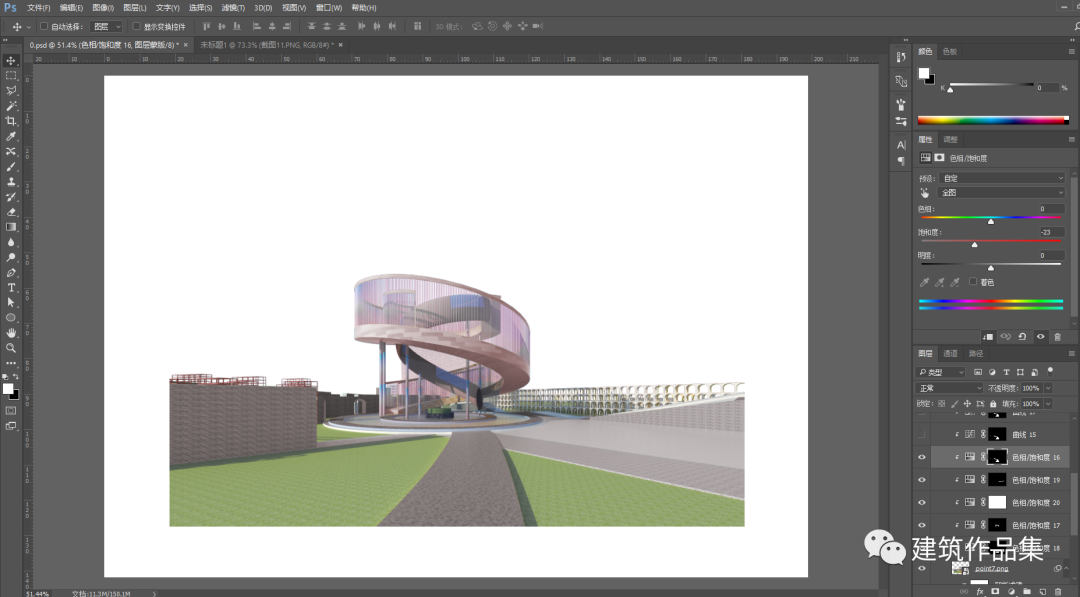Image resolution: width=1080 pixels, height=597 pixels.
Task: Open the blend mode dropdown
Action: click(950, 388)
